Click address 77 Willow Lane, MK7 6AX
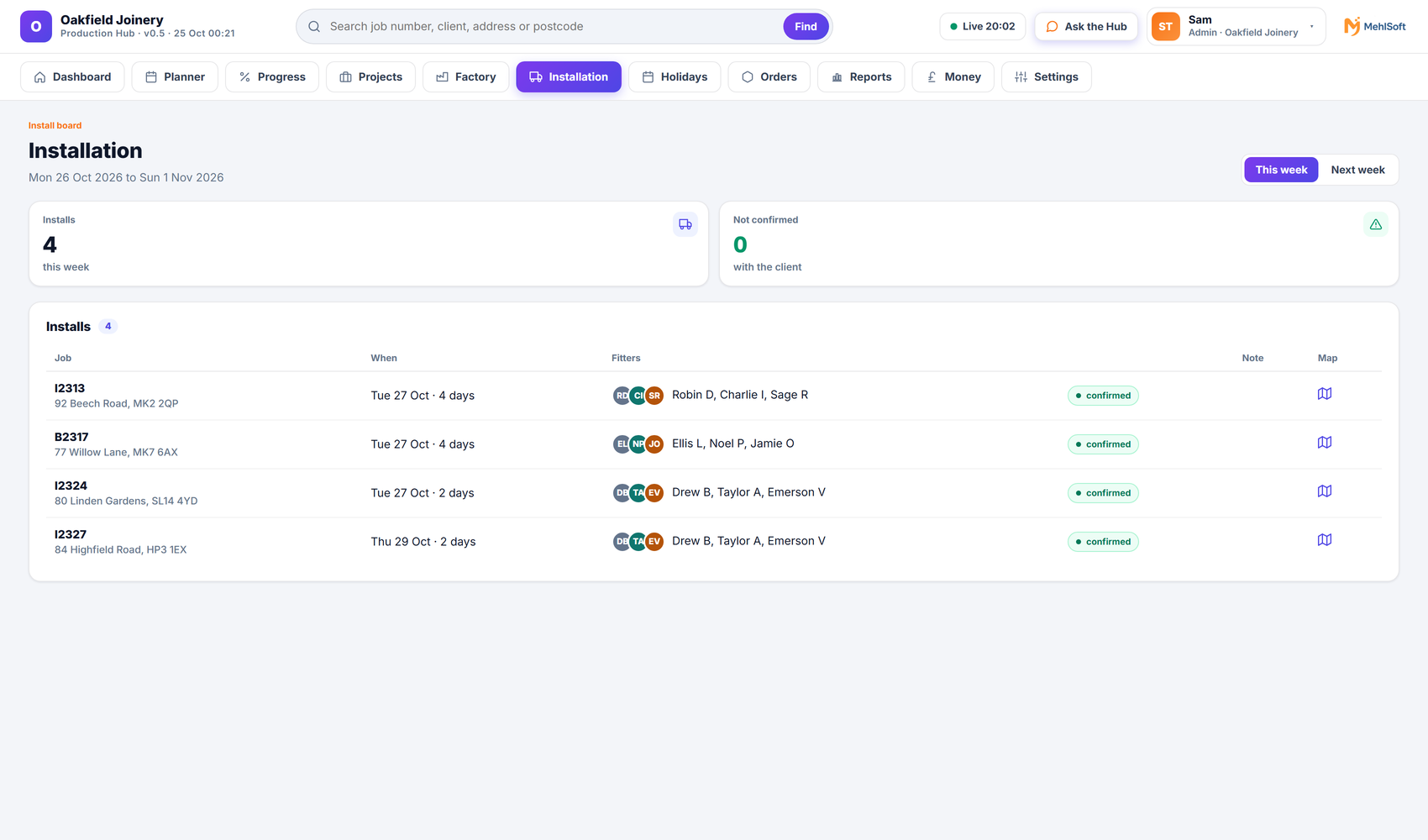Image resolution: width=1428 pixels, height=840 pixels. 116,452
